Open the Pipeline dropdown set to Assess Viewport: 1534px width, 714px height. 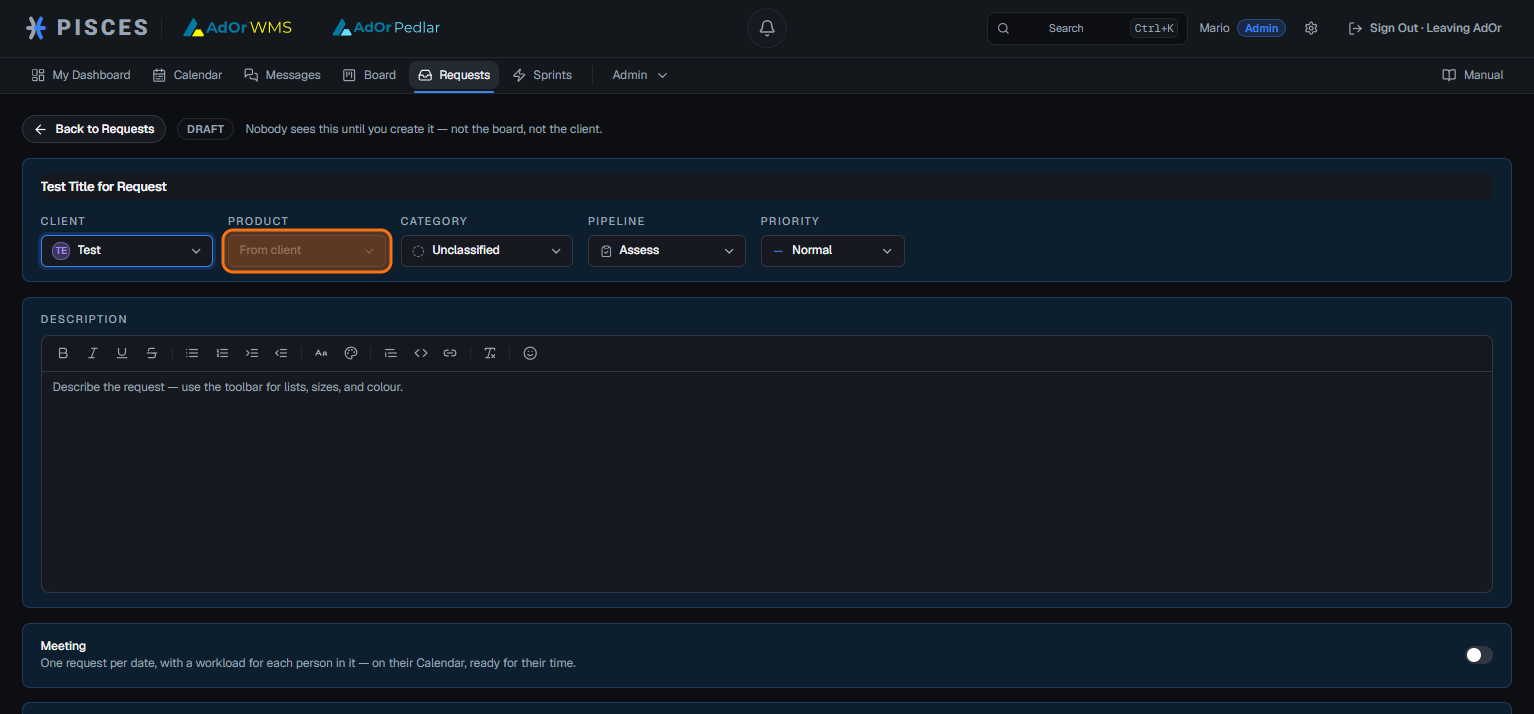pos(667,251)
